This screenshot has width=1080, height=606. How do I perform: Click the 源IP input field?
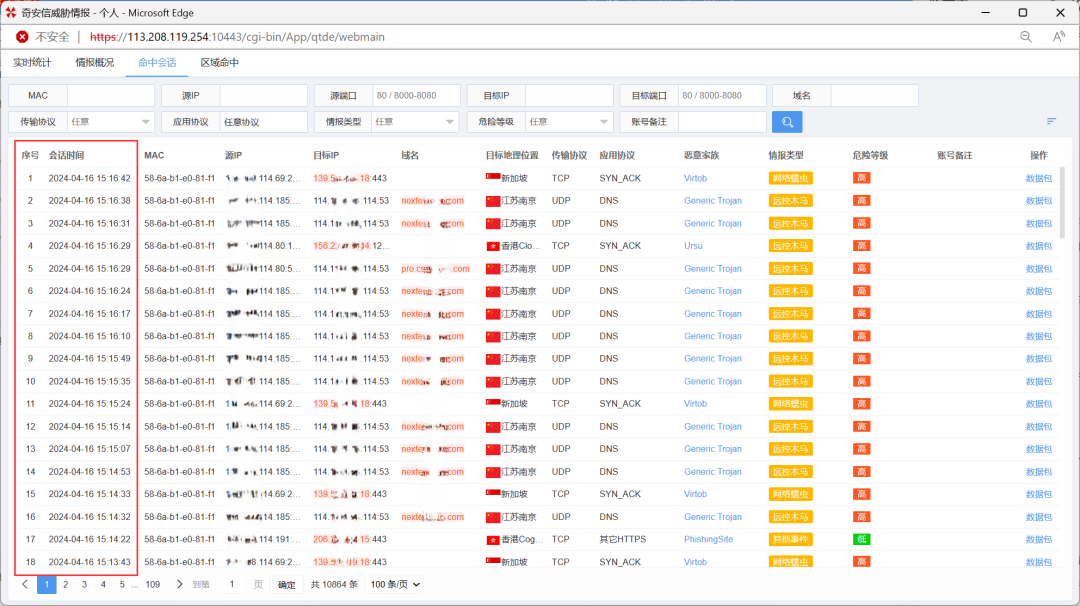click(x=263, y=96)
